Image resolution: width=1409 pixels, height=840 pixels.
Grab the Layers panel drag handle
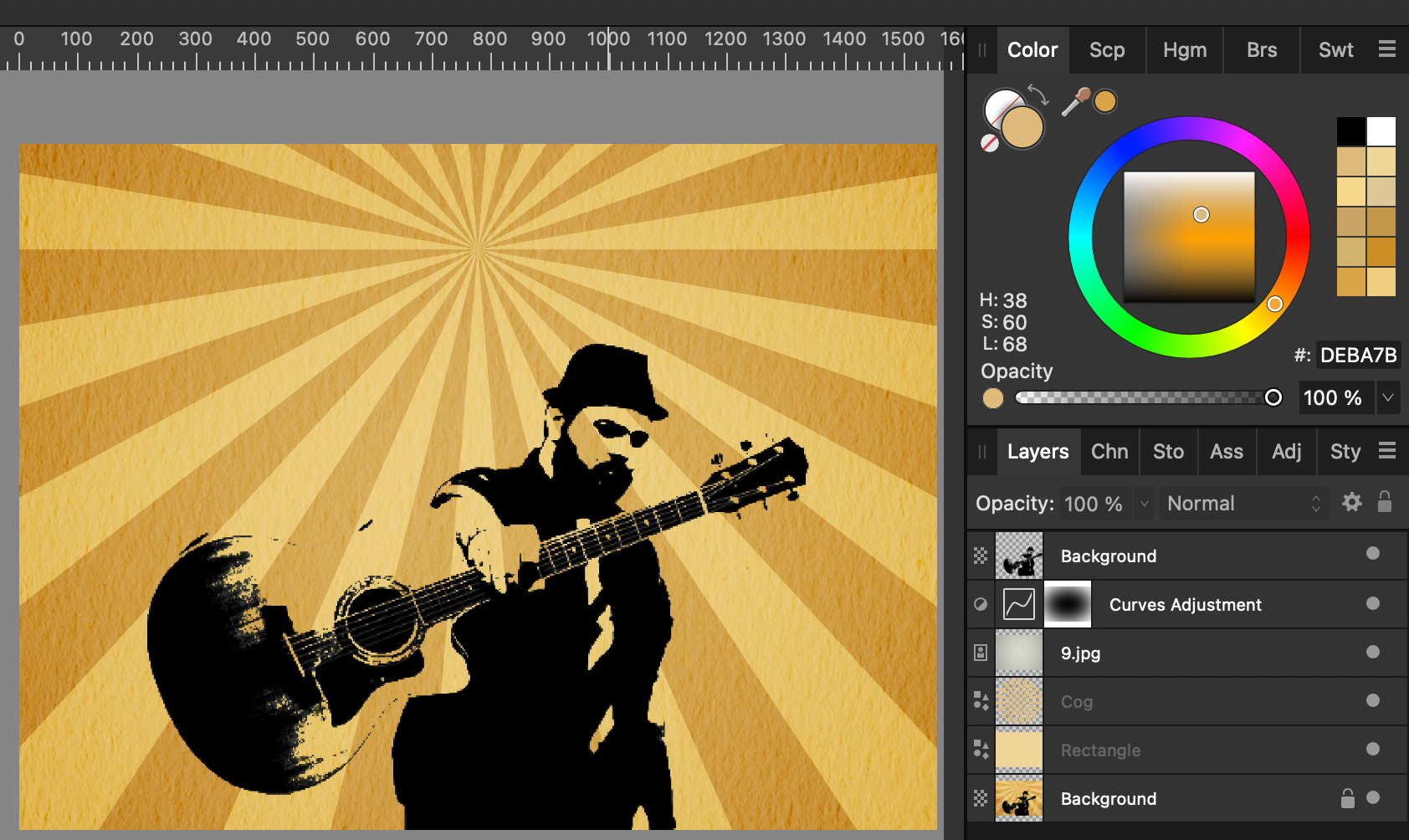click(x=982, y=452)
